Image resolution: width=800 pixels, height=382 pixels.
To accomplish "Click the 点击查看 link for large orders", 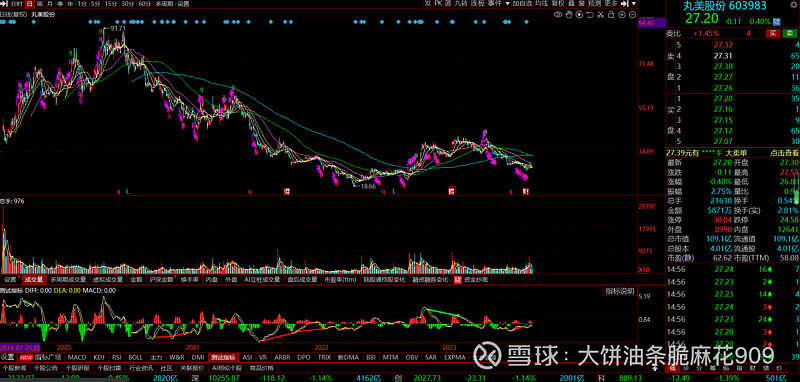I will [x=784, y=152].
